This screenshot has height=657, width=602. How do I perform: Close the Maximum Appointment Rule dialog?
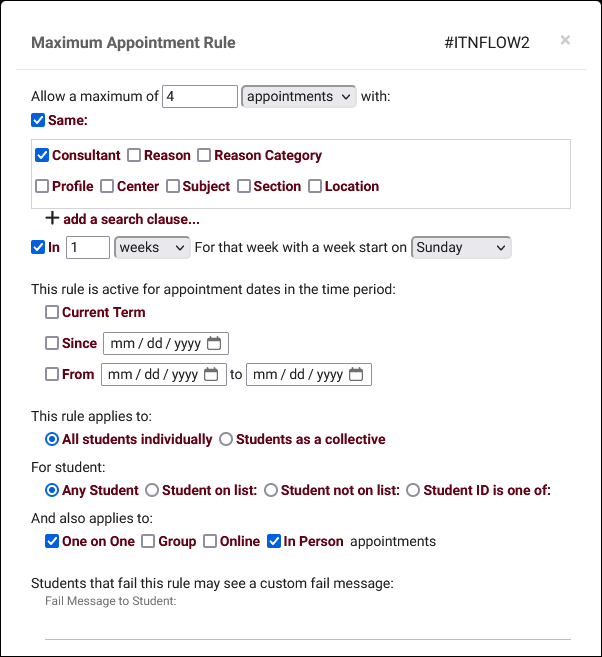tap(565, 40)
